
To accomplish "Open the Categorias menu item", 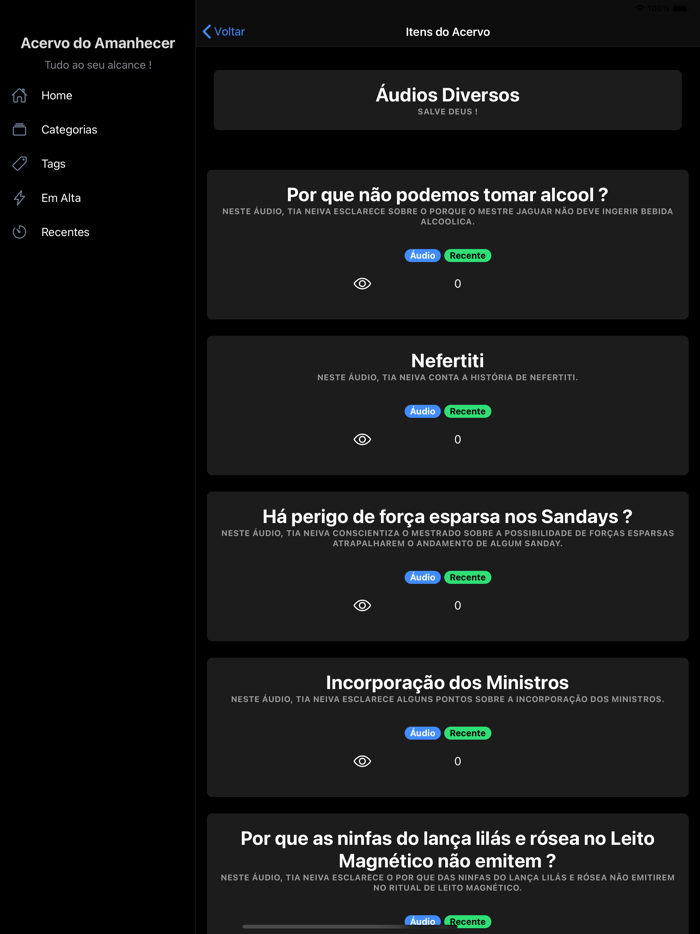I will click(98, 129).
